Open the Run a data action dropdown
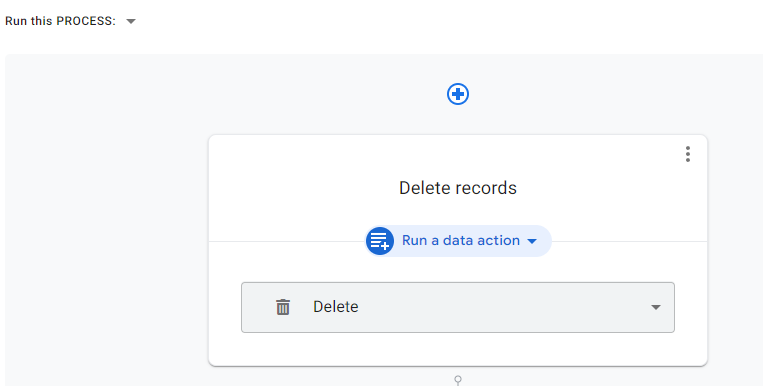 pyautogui.click(x=458, y=240)
